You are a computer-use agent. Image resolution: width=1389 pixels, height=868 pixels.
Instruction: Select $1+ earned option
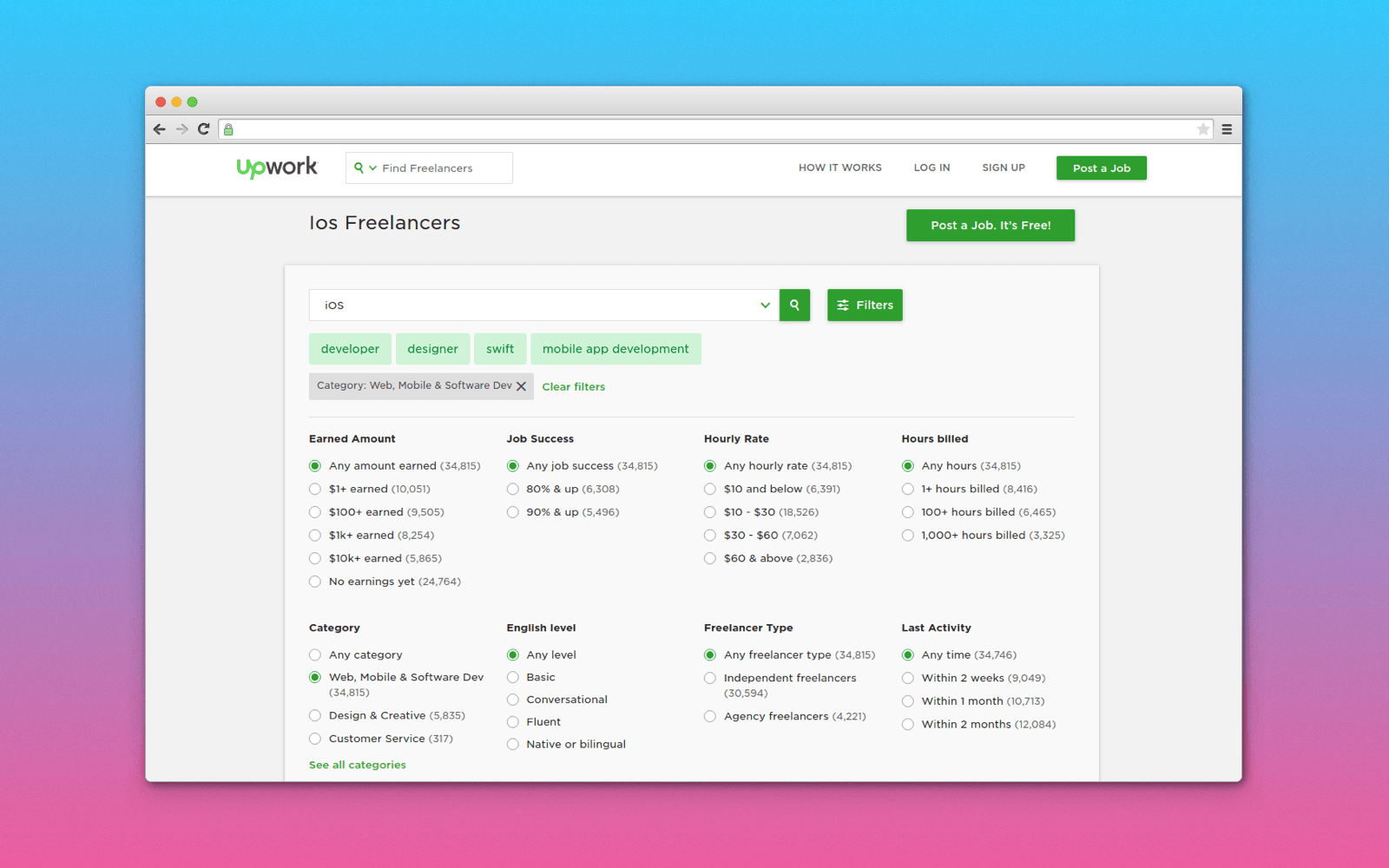click(315, 490)
